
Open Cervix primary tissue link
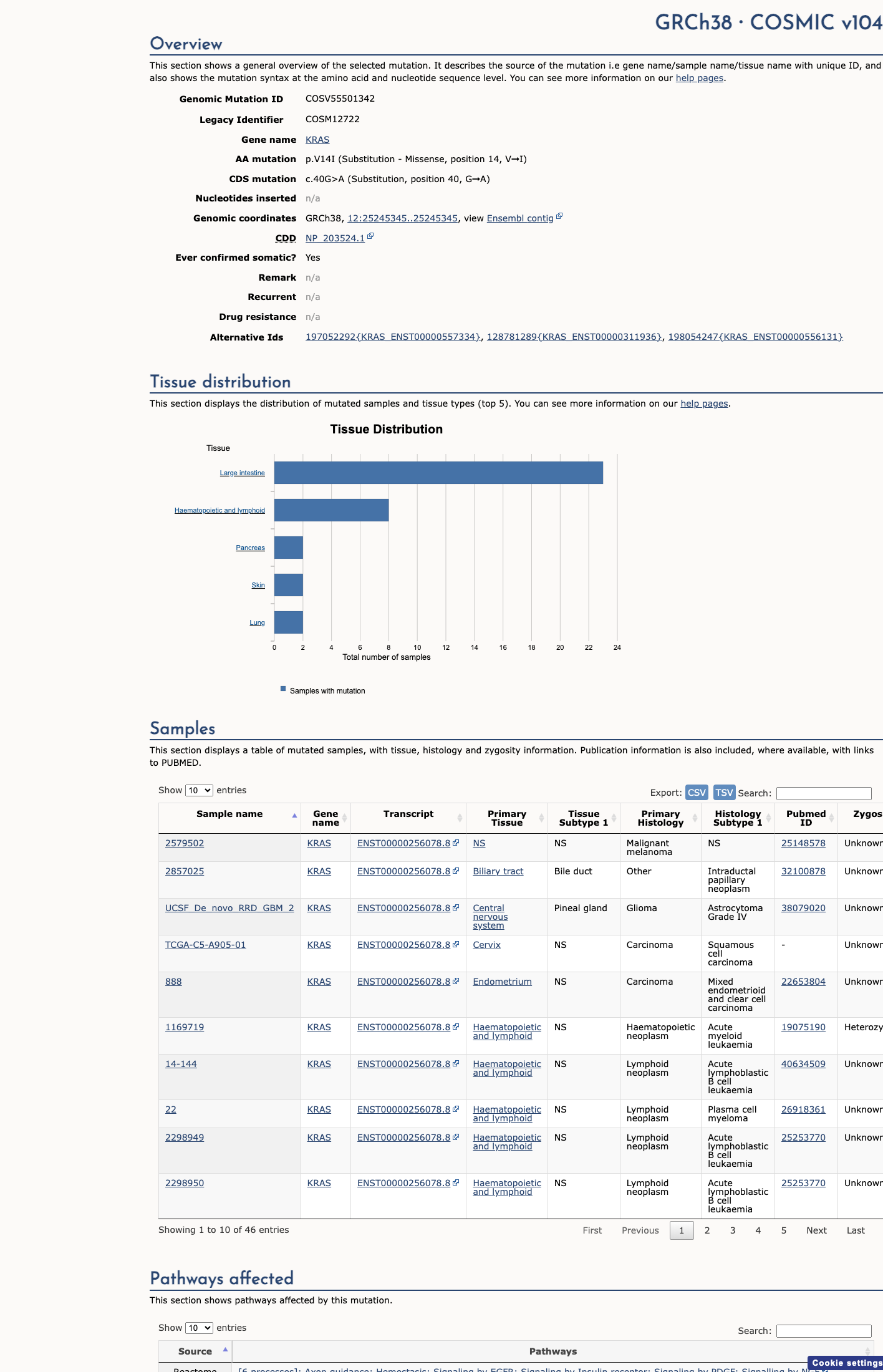coord(486,945)
